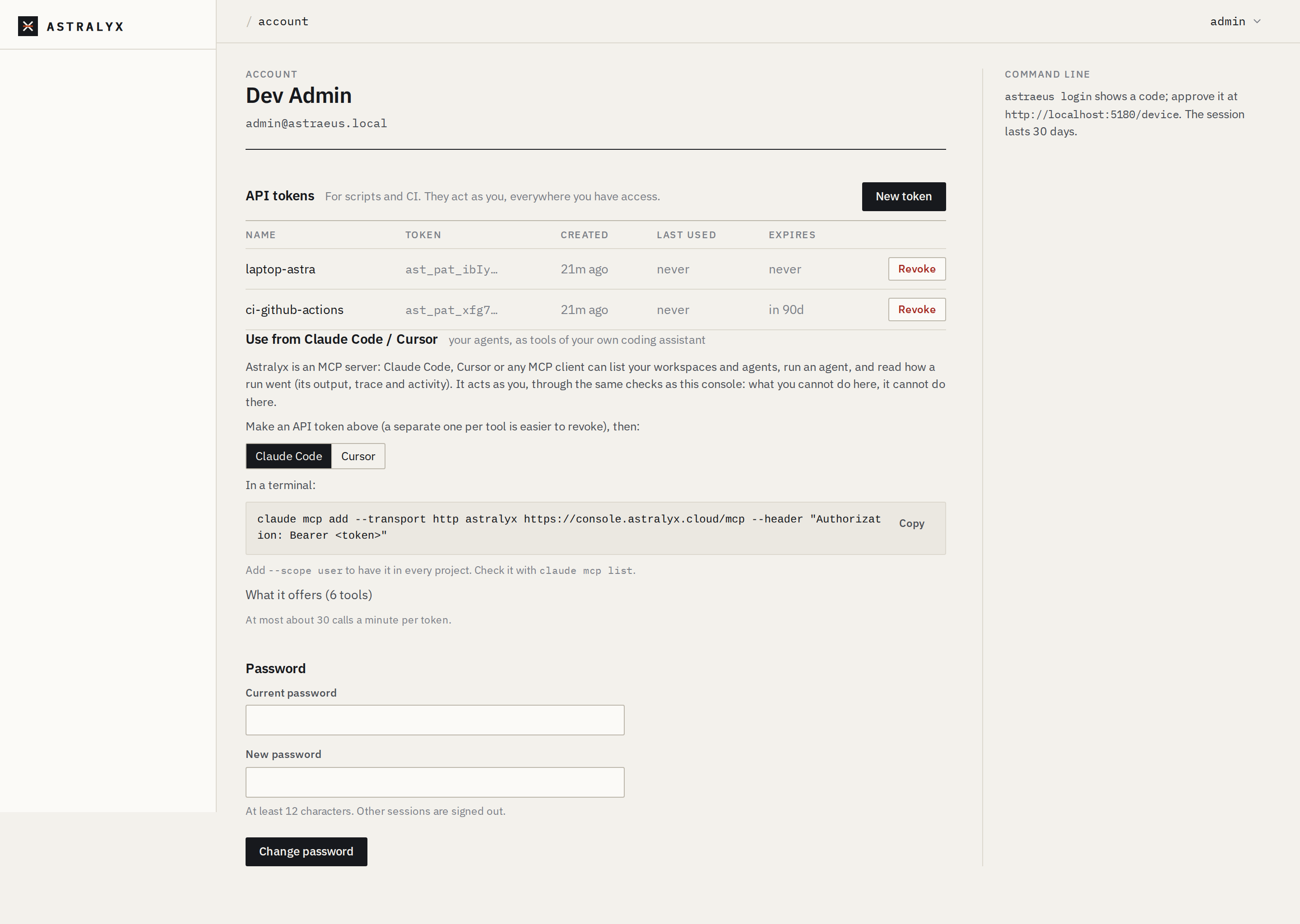
Task: Click the CREATED column header
Action: click(x=584, y=235)
